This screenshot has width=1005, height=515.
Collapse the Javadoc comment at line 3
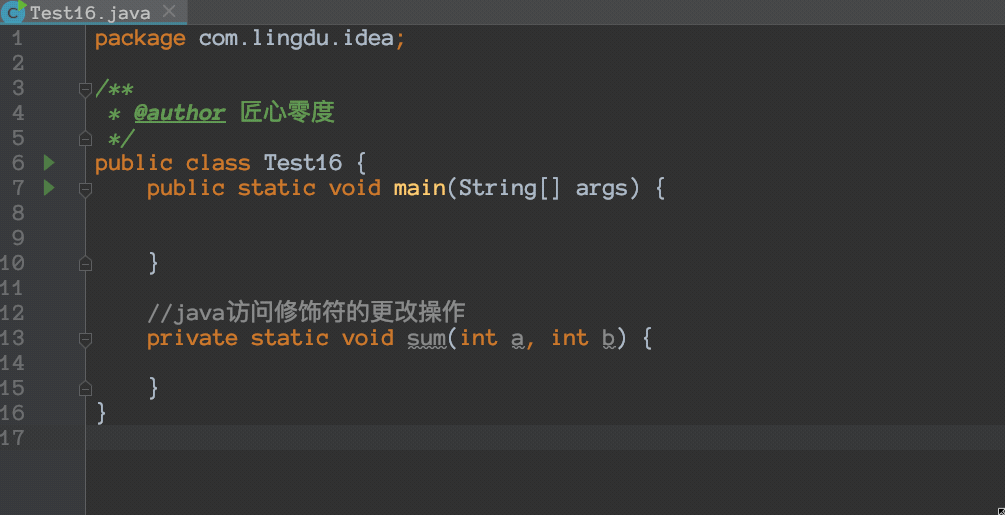(85, 88)
